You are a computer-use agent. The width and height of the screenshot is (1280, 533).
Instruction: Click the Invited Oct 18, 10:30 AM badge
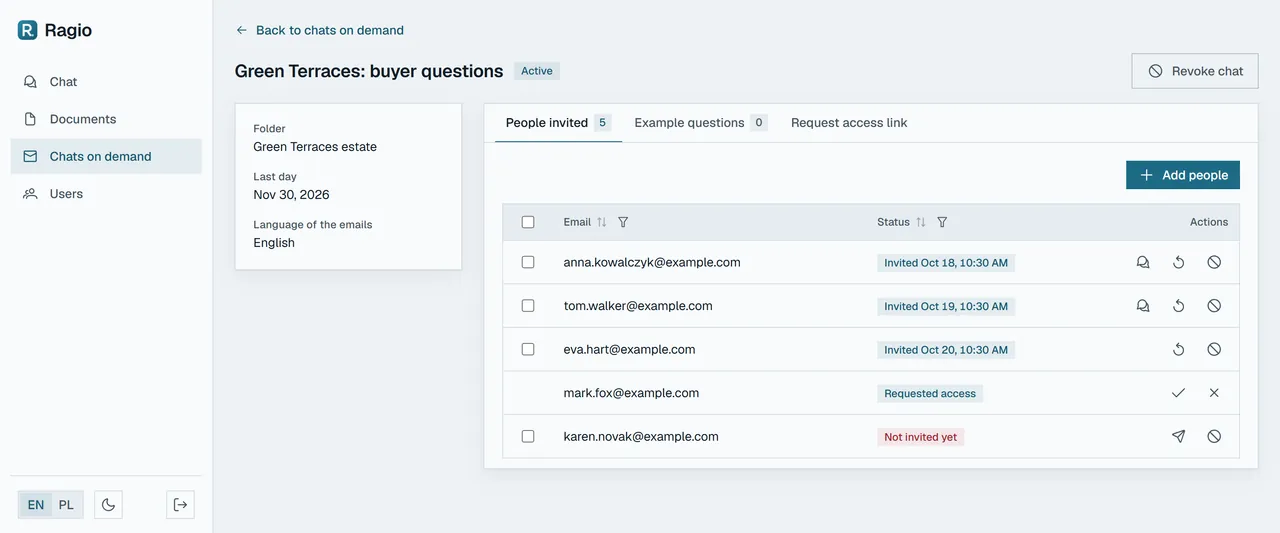[946, 263]
